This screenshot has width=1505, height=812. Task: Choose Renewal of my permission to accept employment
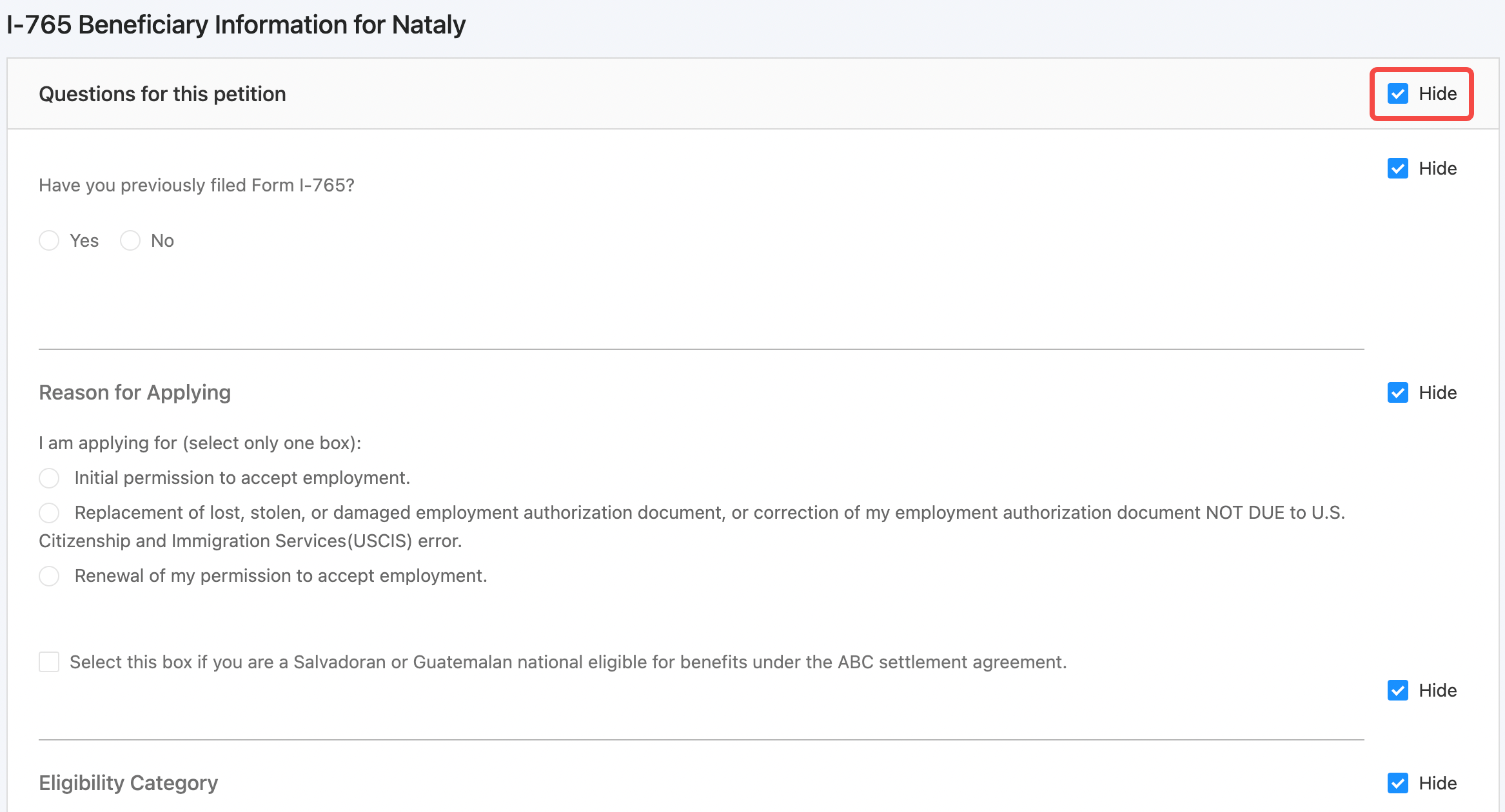point(49,576)
